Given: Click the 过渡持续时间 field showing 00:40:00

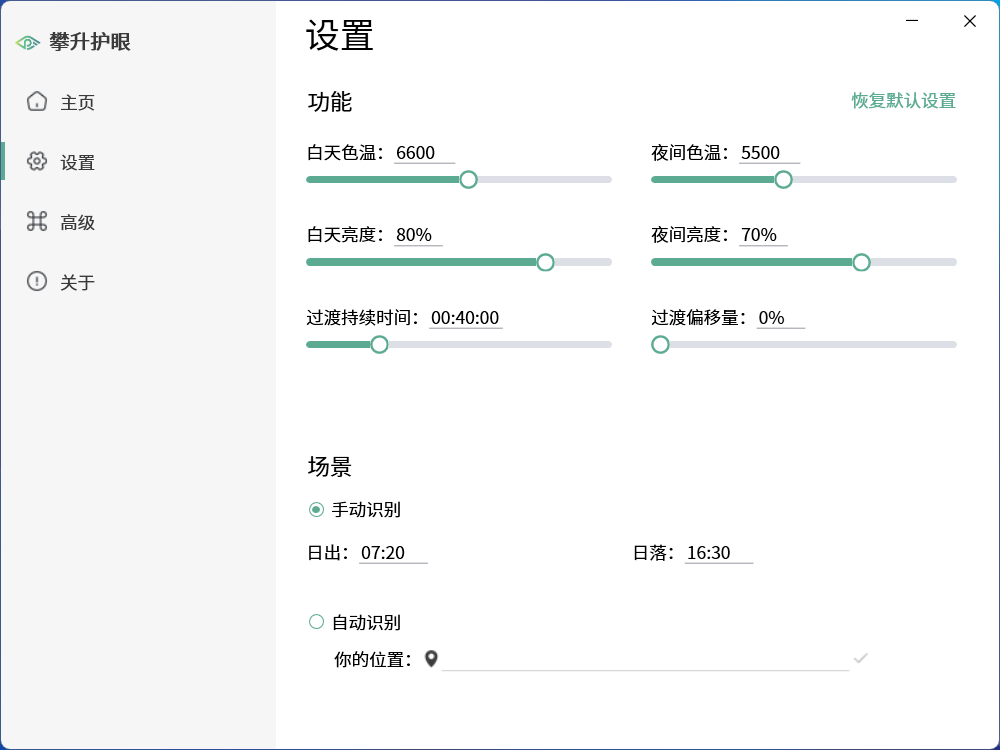Looking at the screenshot, I should pyautogui.click(x=465, y=318).
